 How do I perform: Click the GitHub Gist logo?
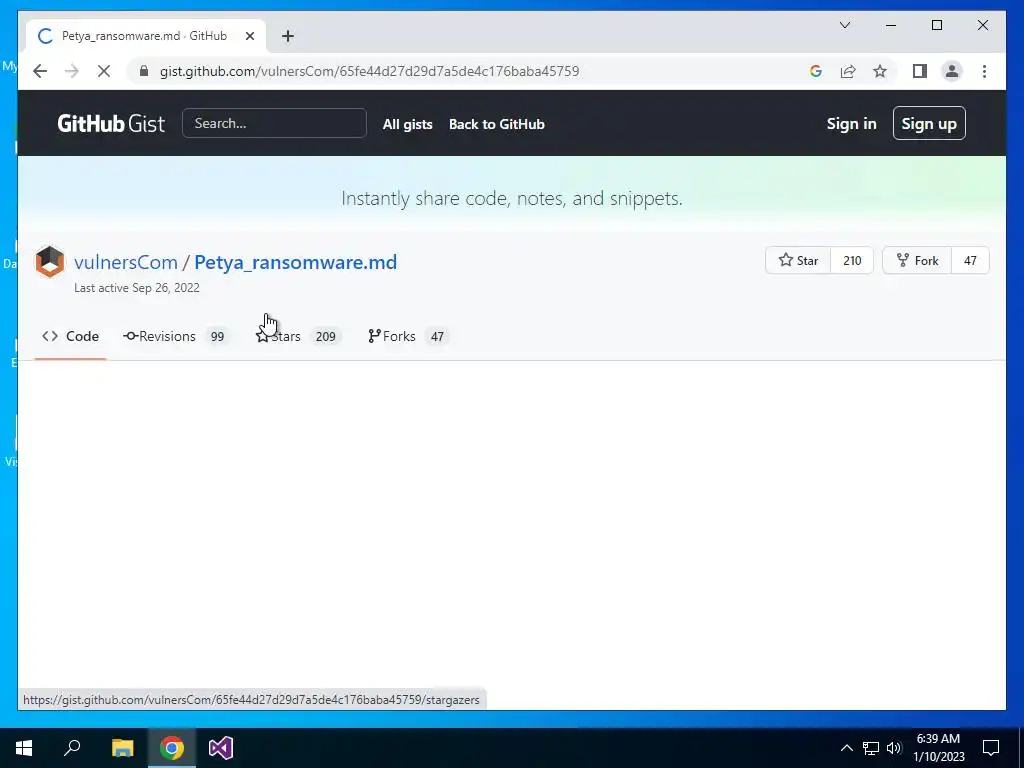[111, 123]
